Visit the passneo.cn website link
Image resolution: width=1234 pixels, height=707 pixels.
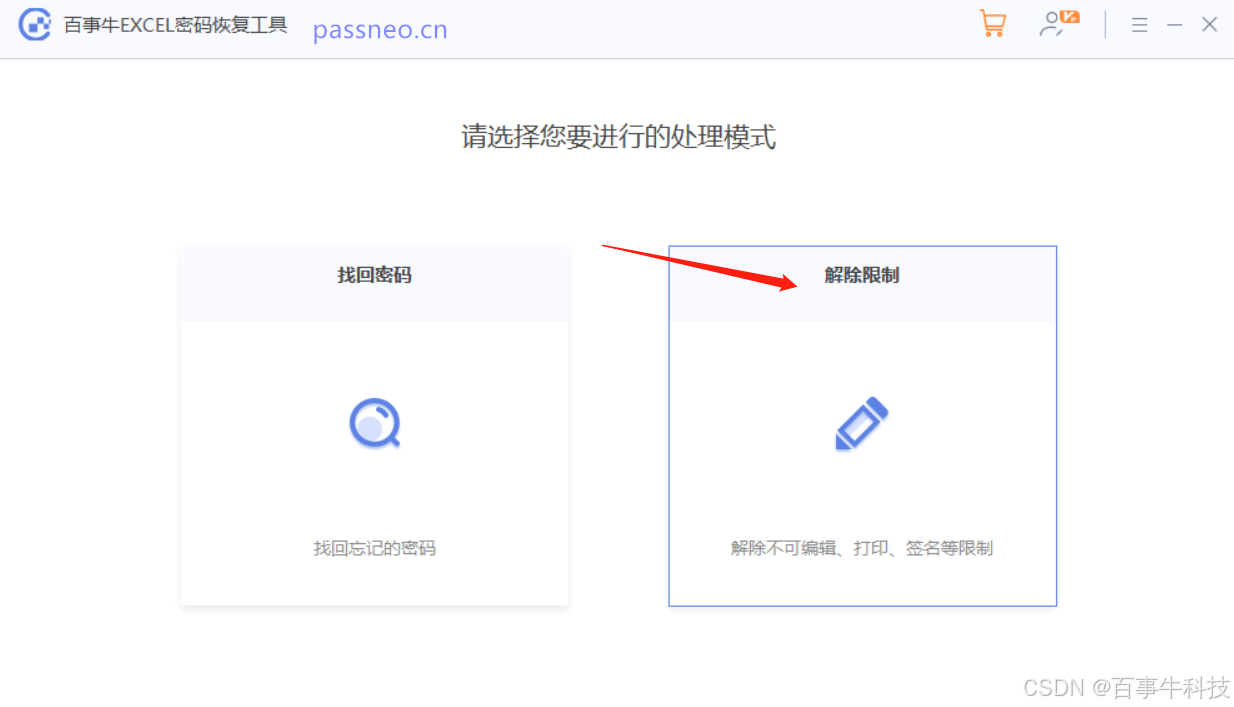tap(380, 30)
